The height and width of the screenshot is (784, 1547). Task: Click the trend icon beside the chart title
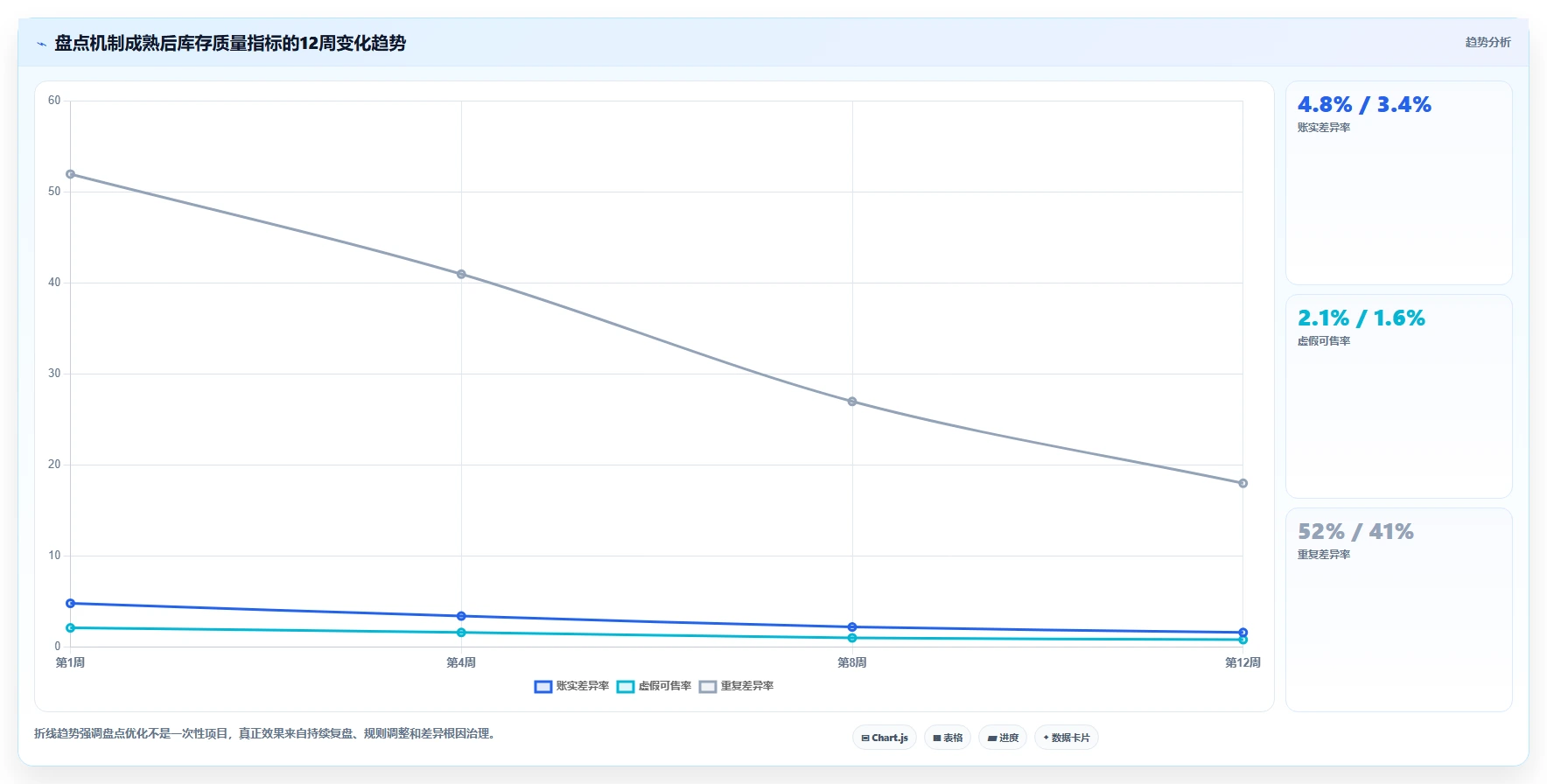(x=41, y=44)
